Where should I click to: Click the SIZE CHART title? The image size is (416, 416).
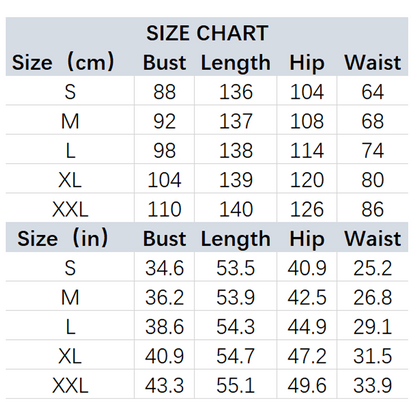[207, 33]
